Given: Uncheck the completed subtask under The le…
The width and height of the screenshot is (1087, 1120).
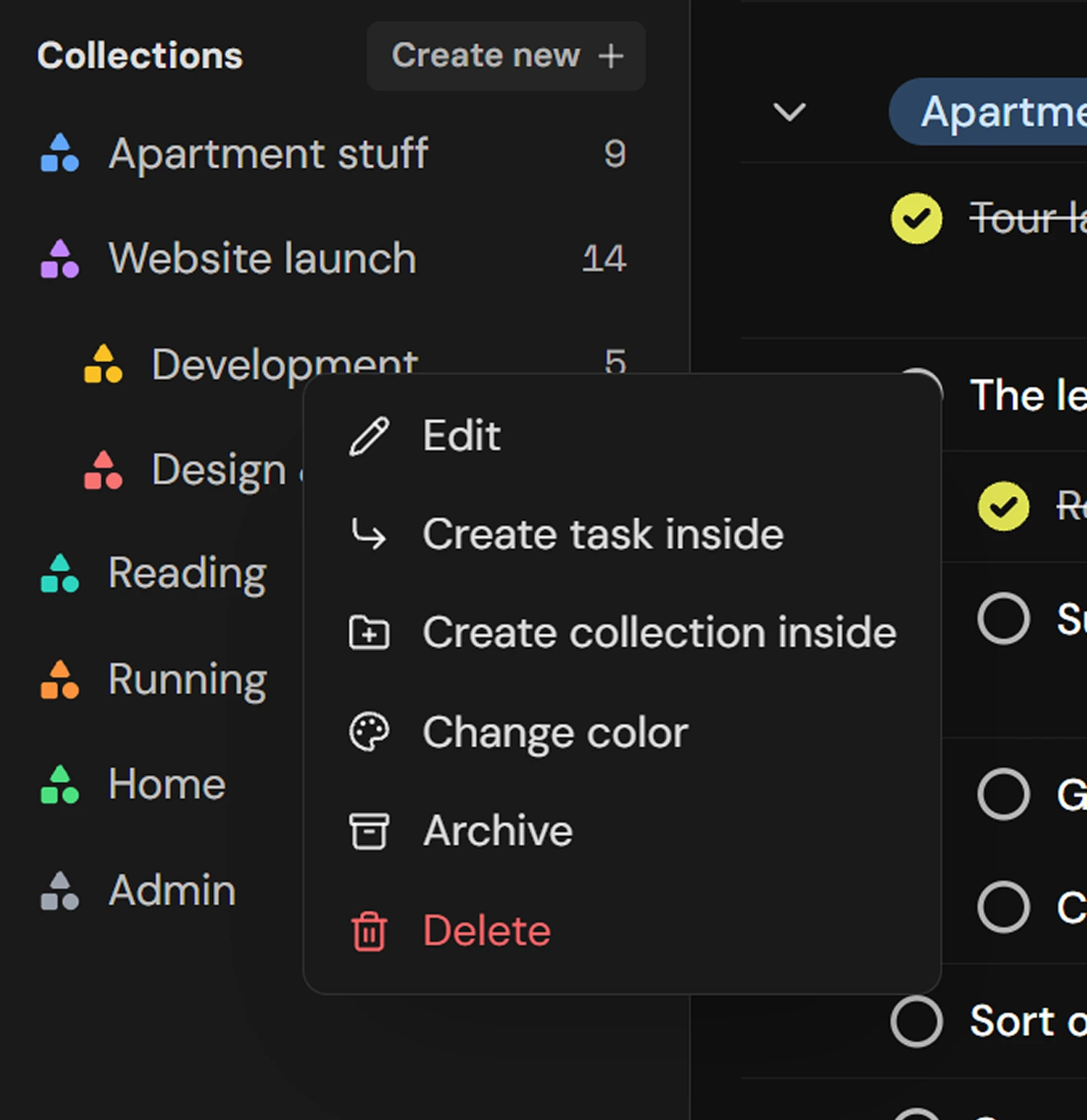Looking at the screenshot, I should 1003,506.
